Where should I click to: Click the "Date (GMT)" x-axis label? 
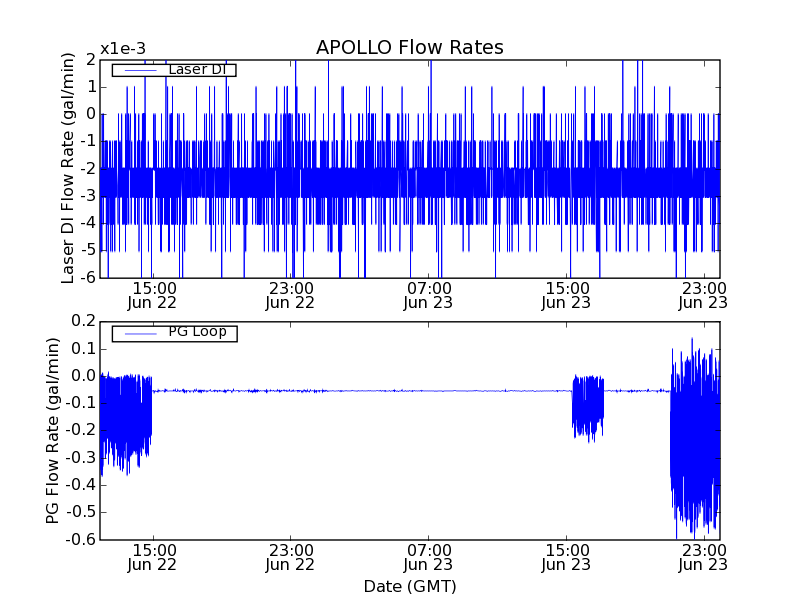(409, 586)
